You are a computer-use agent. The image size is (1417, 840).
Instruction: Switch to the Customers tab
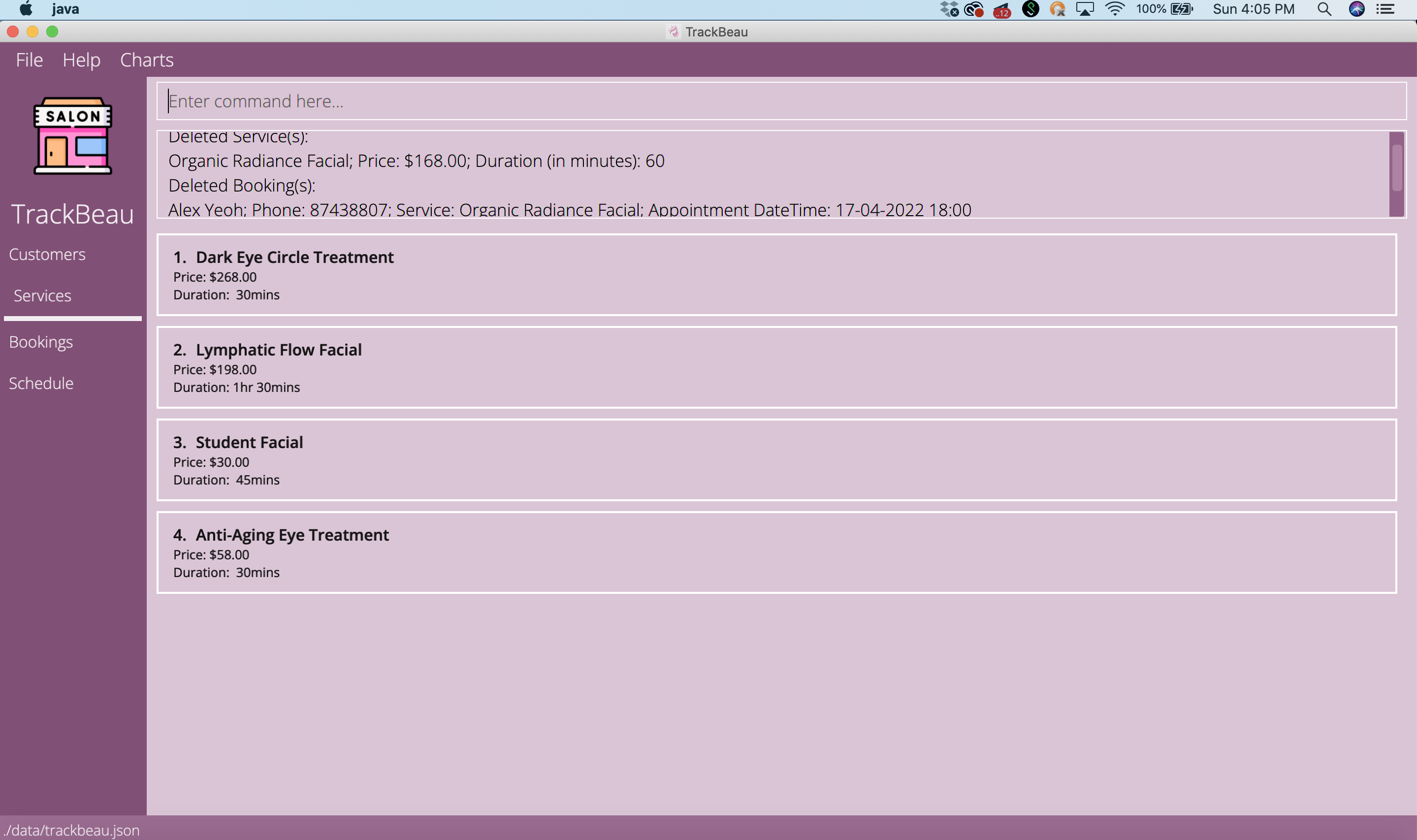point(48,254)
